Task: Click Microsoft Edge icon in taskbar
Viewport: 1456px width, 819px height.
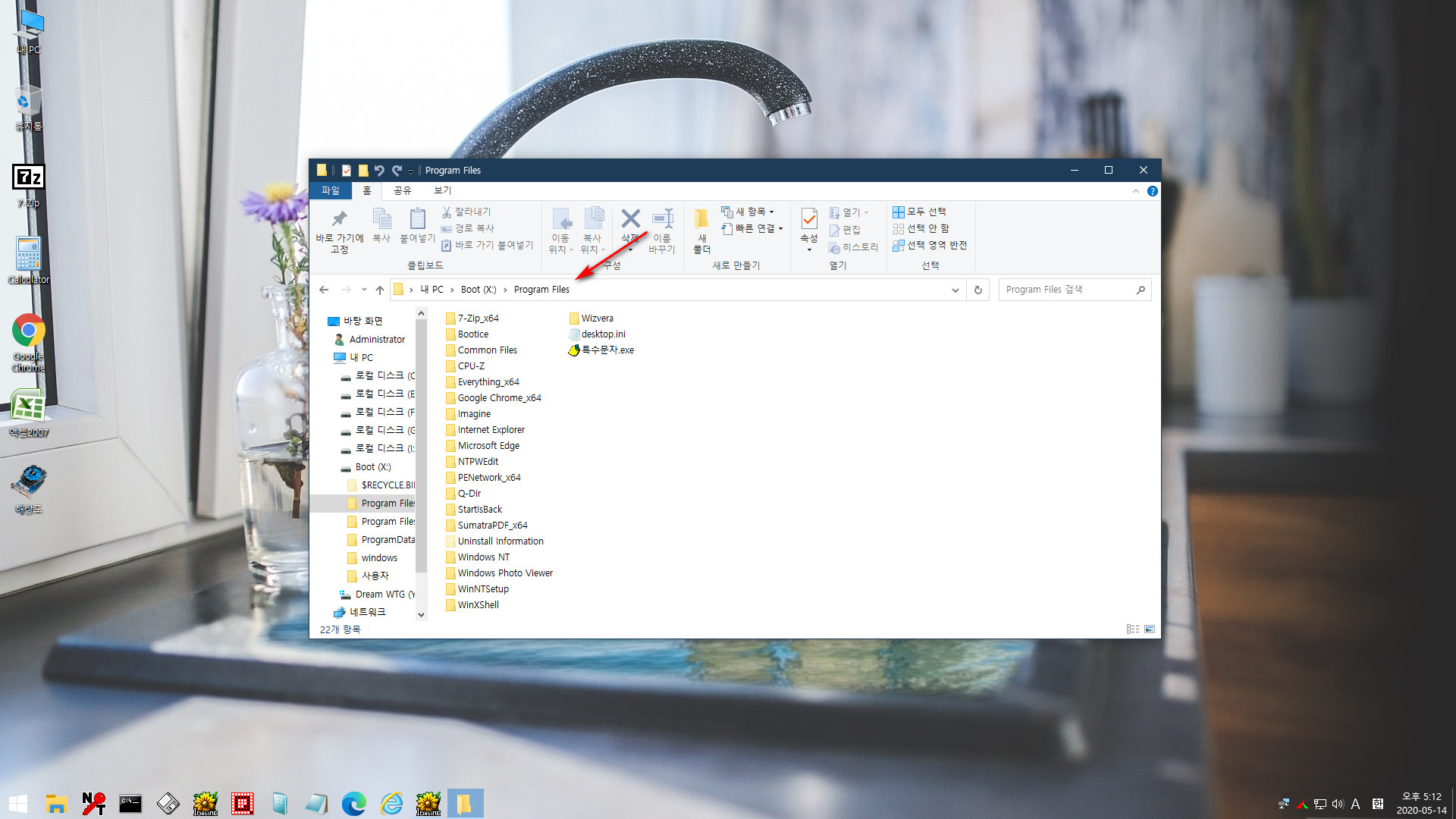Action: [354, 803]
